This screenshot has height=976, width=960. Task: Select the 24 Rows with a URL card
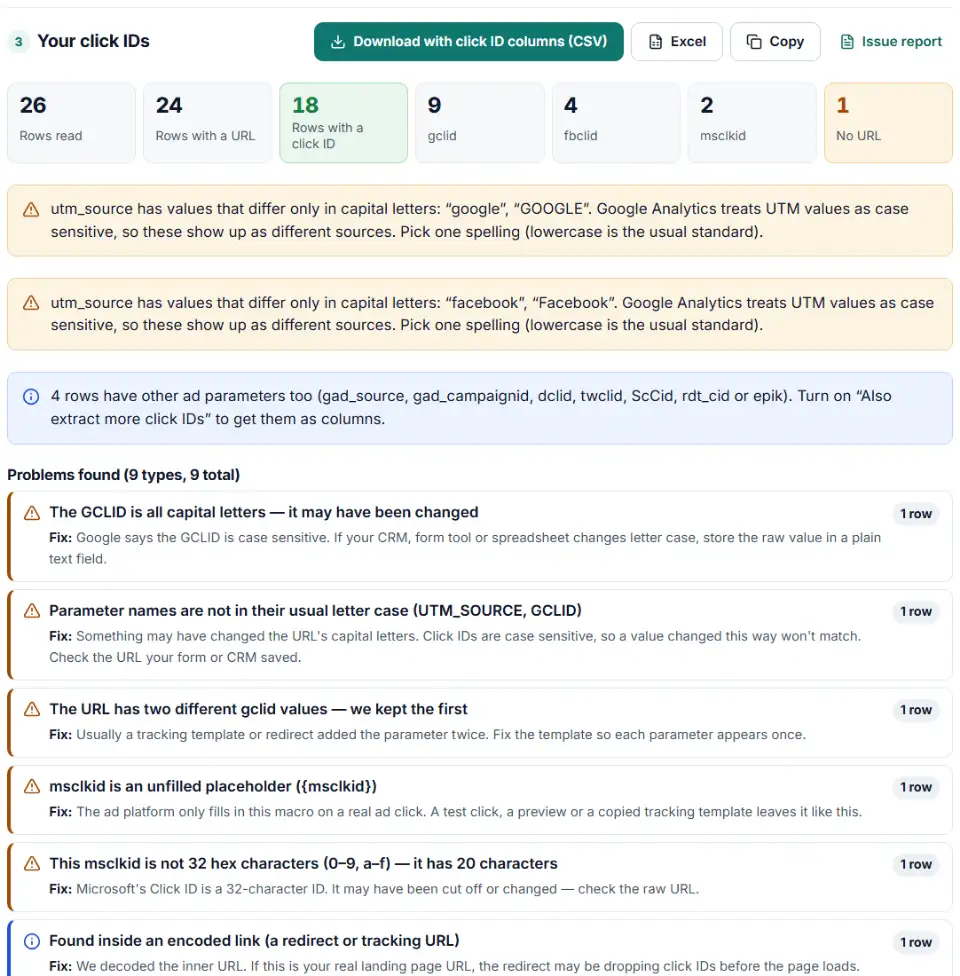(x=207, y=123)
